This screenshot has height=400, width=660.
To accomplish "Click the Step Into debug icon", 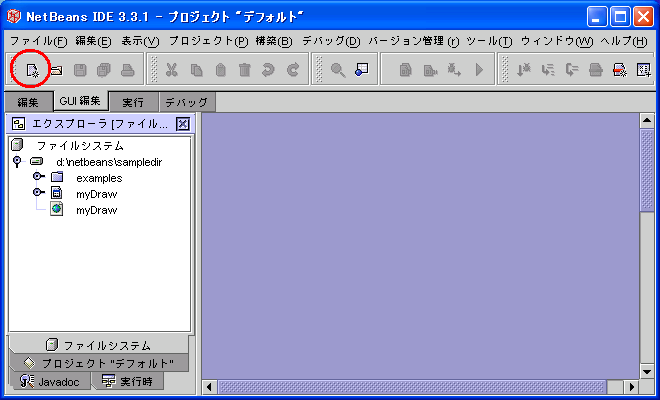I will coord(523,70).
